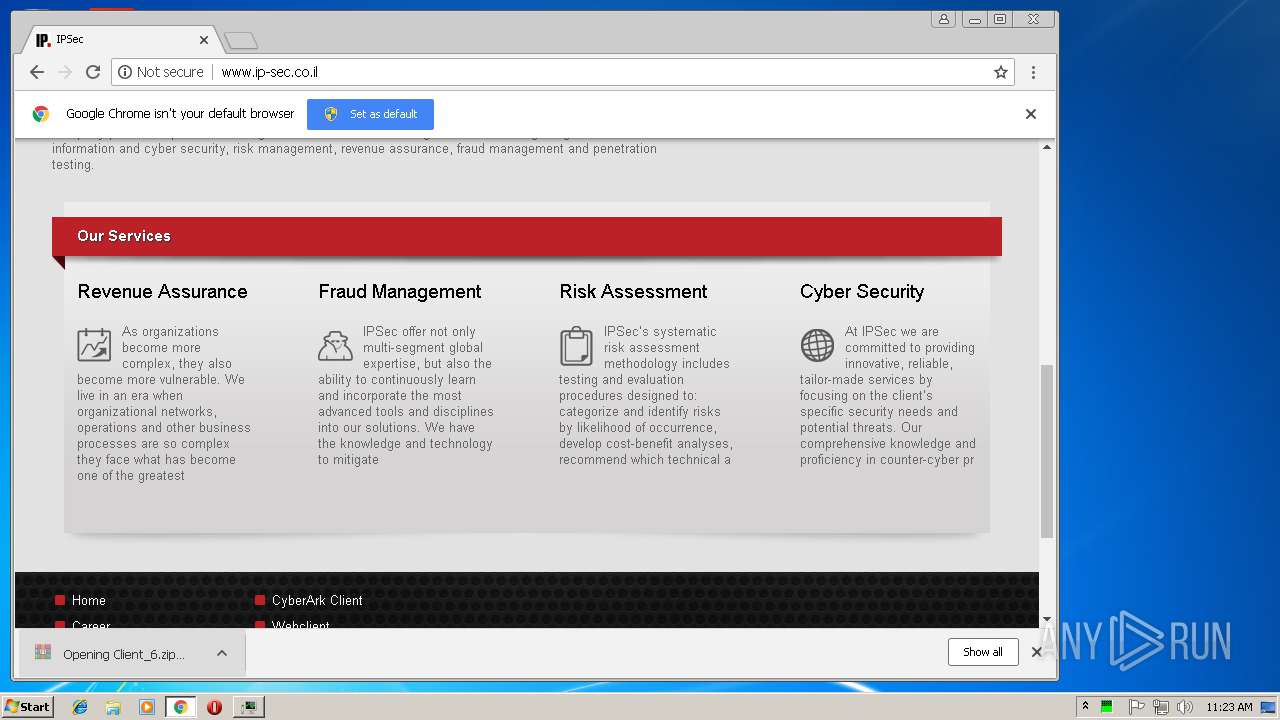Open the media player taskbar icon

[x=147, y=707]
